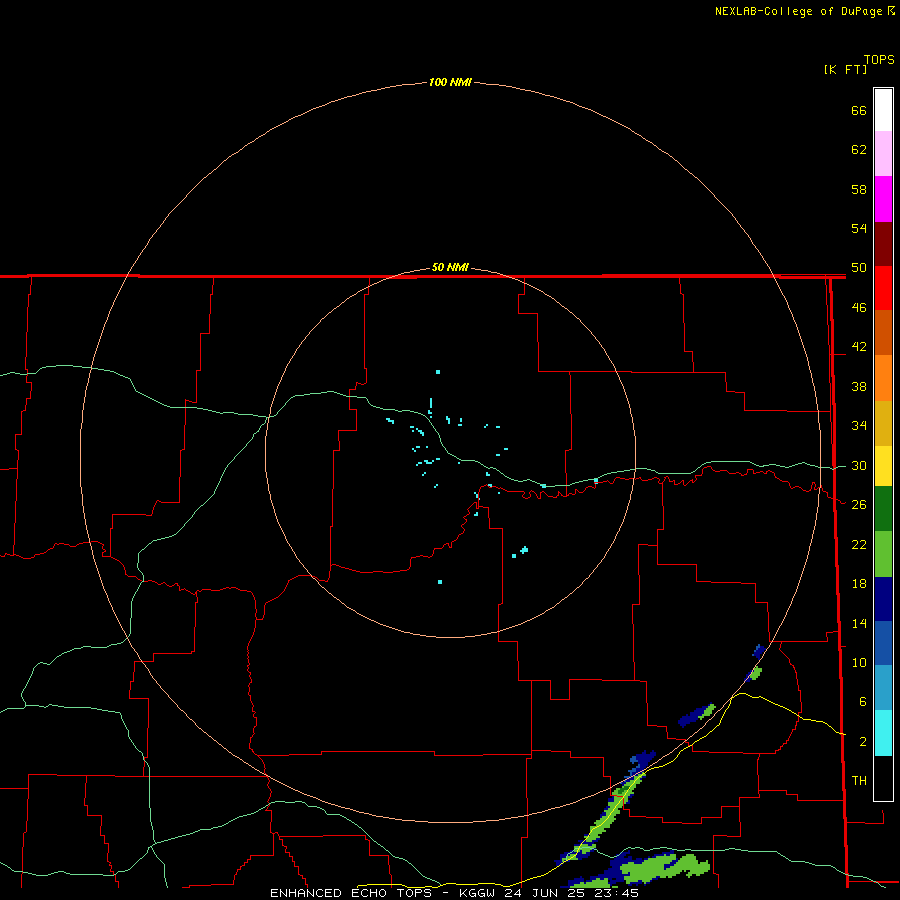Select the 14 scale value

click(859, 623)
